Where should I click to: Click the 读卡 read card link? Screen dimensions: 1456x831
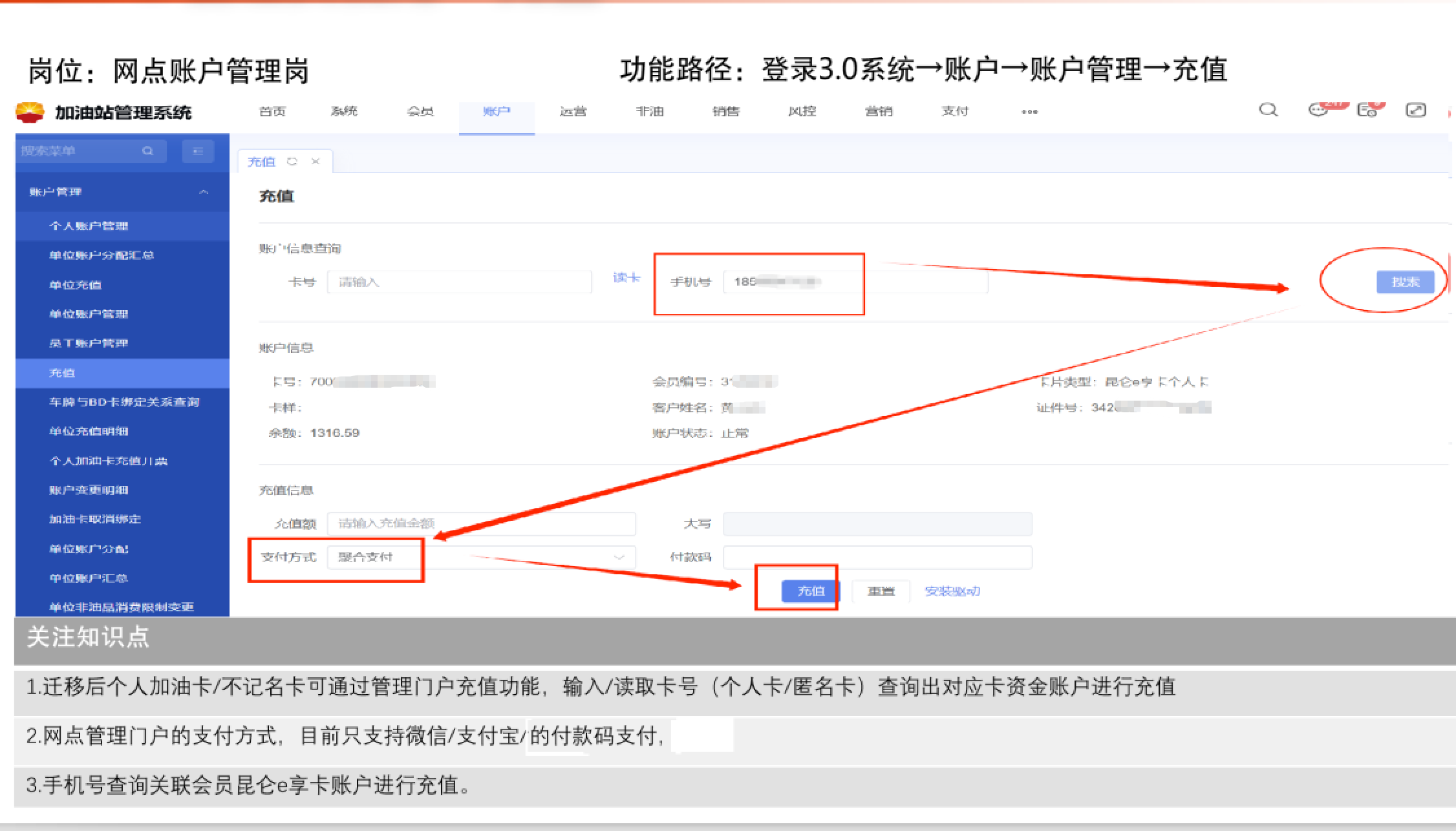pyautogui.click(x=626, y=278)
